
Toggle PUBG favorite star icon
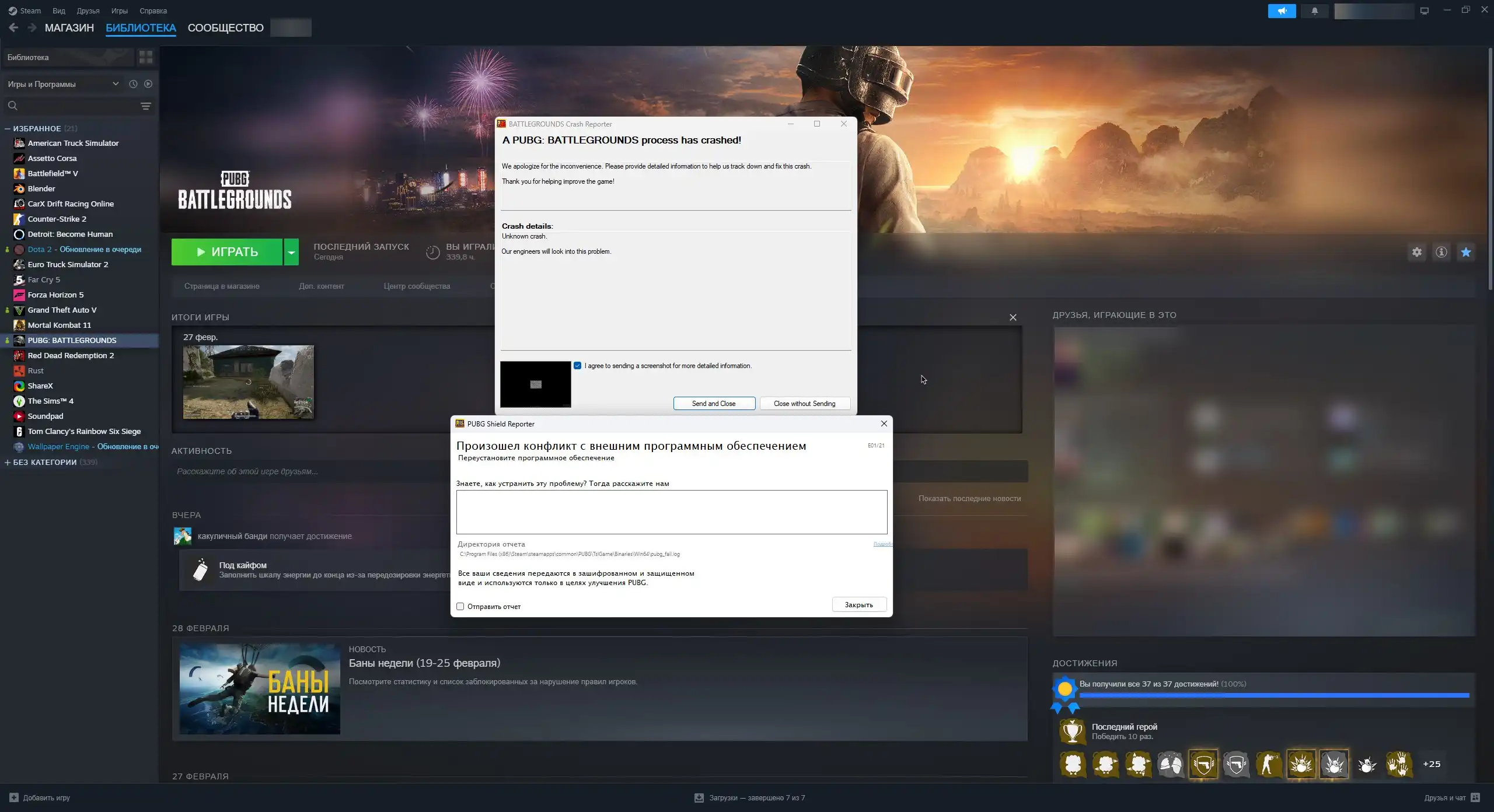(x=1466, y=252)
